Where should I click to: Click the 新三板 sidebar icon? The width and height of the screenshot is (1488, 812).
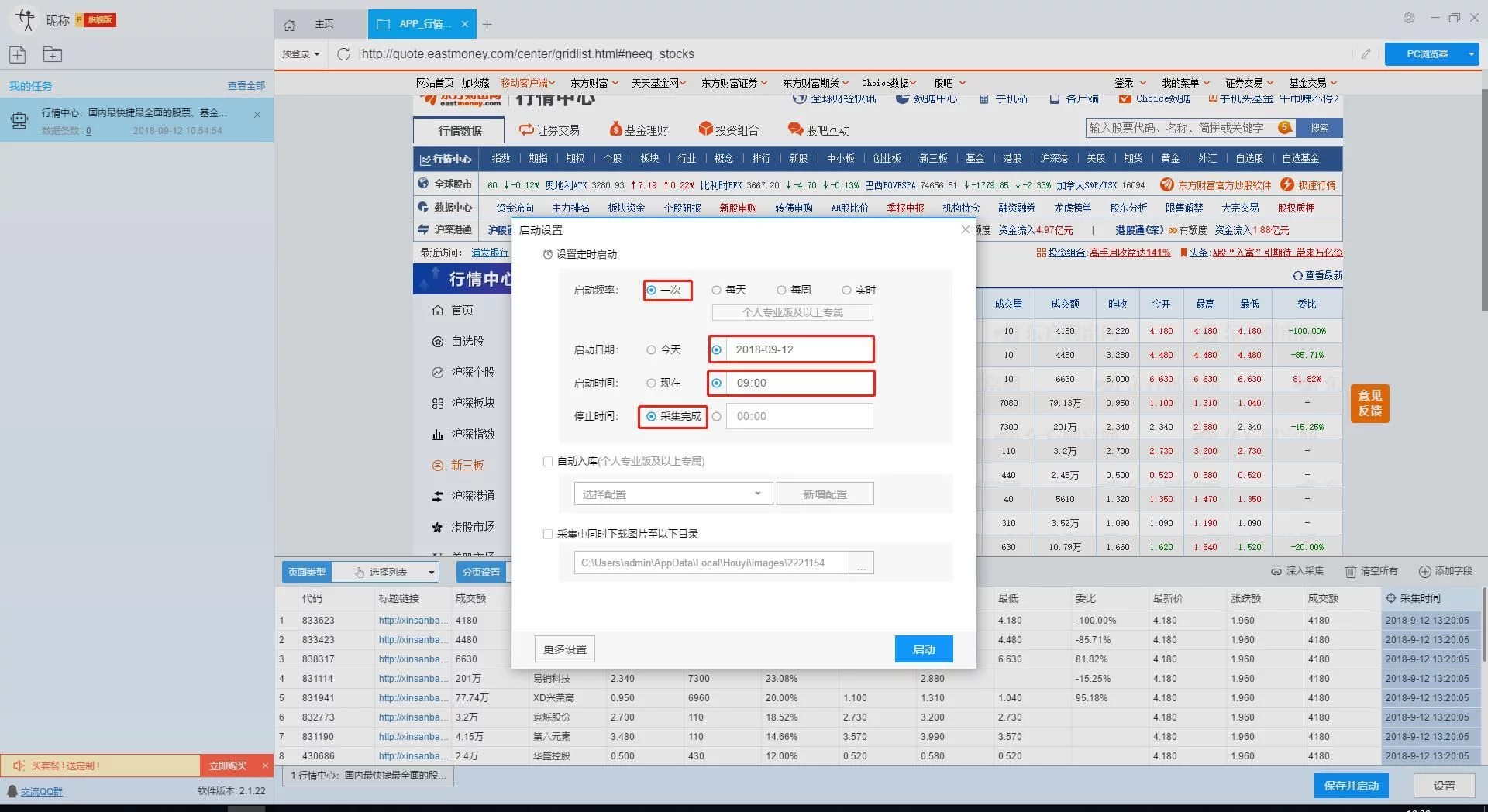pyautogui.click(x=438, y=465)
